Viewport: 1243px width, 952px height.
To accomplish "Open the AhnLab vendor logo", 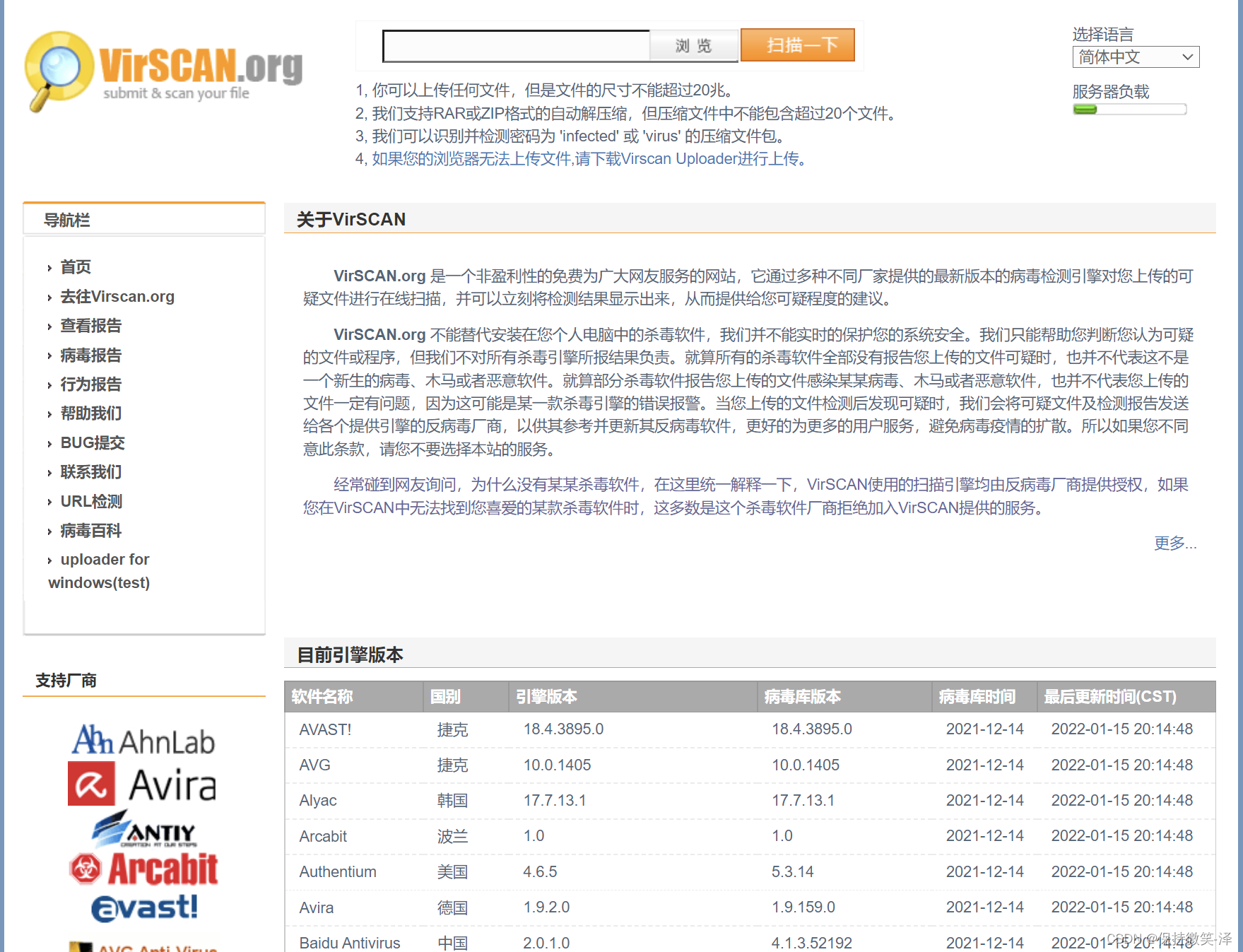I will 143,741.
